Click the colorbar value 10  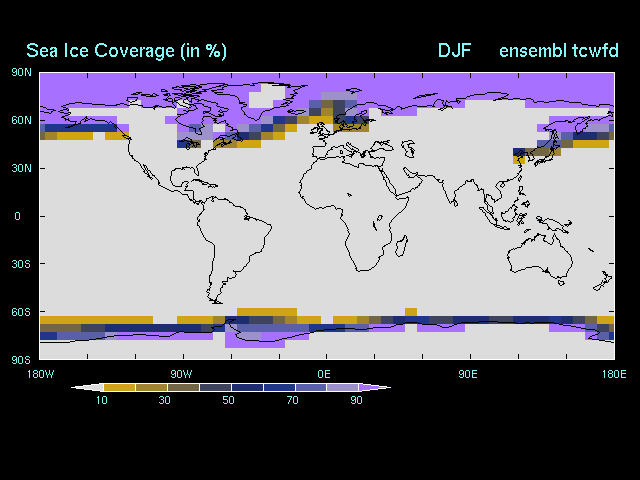(102, 400)
